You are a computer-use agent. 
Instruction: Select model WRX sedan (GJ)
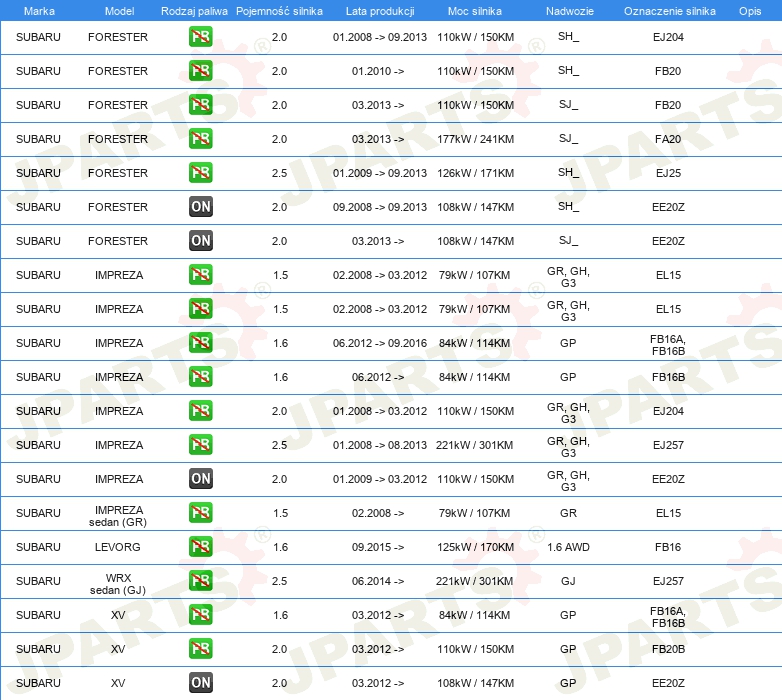[118, 584]
